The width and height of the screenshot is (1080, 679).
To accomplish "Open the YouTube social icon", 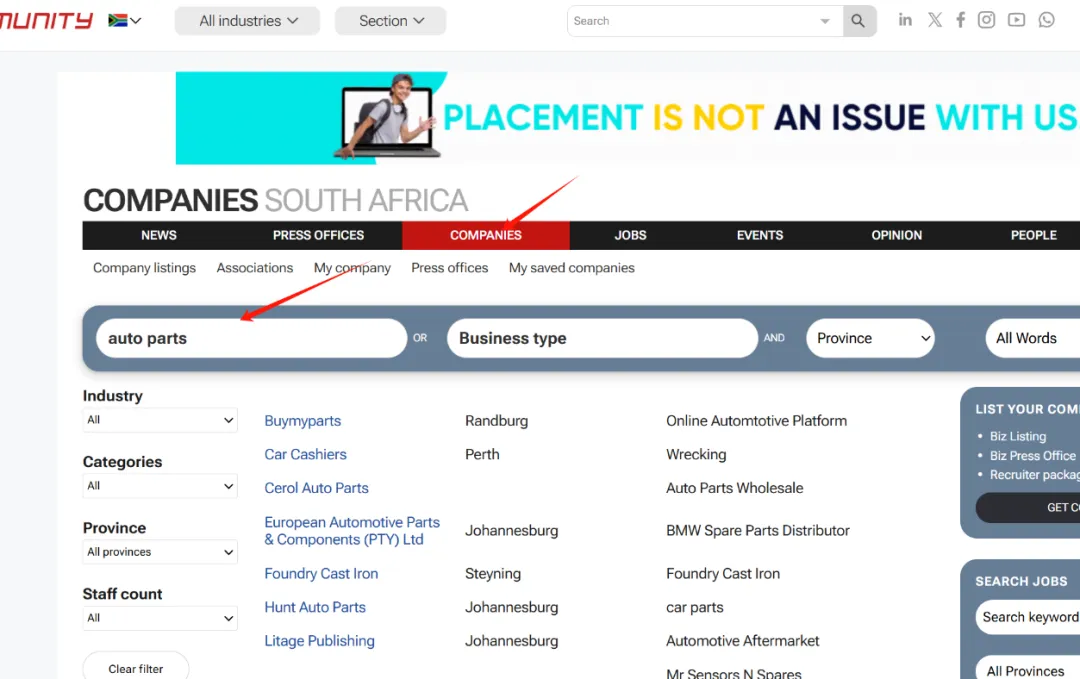I will coord(1016,20).
